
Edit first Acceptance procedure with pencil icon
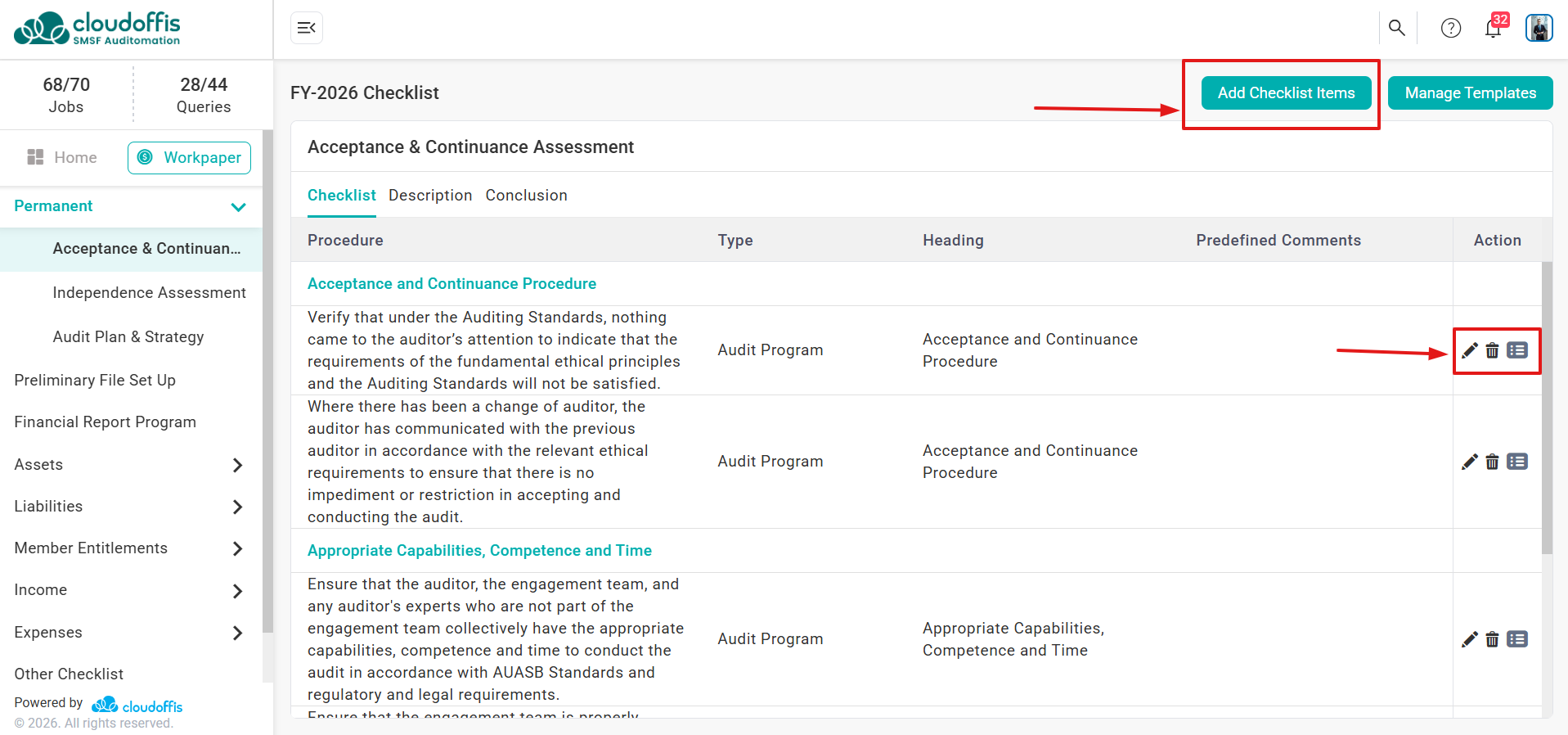1470,350
